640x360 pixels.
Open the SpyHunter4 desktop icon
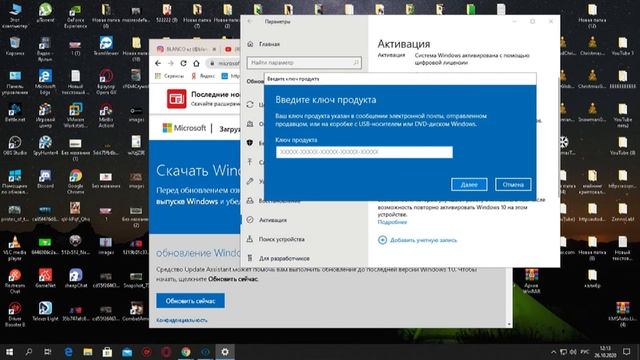45,146
